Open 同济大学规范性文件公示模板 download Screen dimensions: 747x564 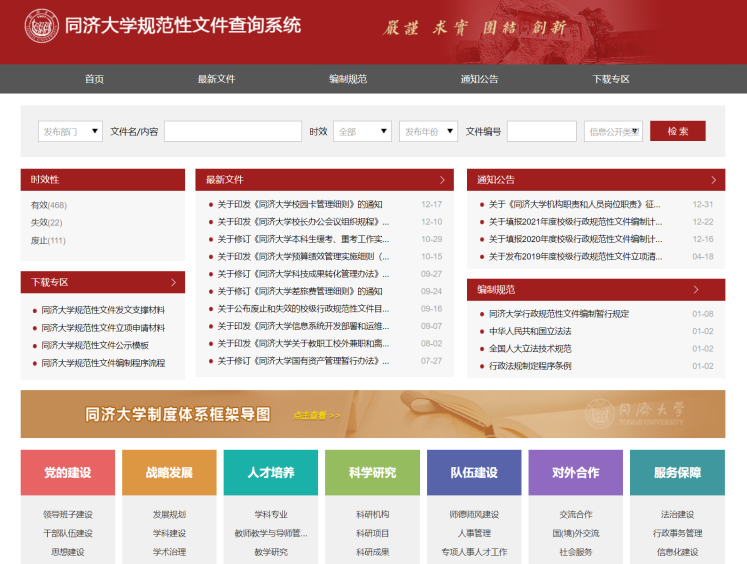click(95, 345)
